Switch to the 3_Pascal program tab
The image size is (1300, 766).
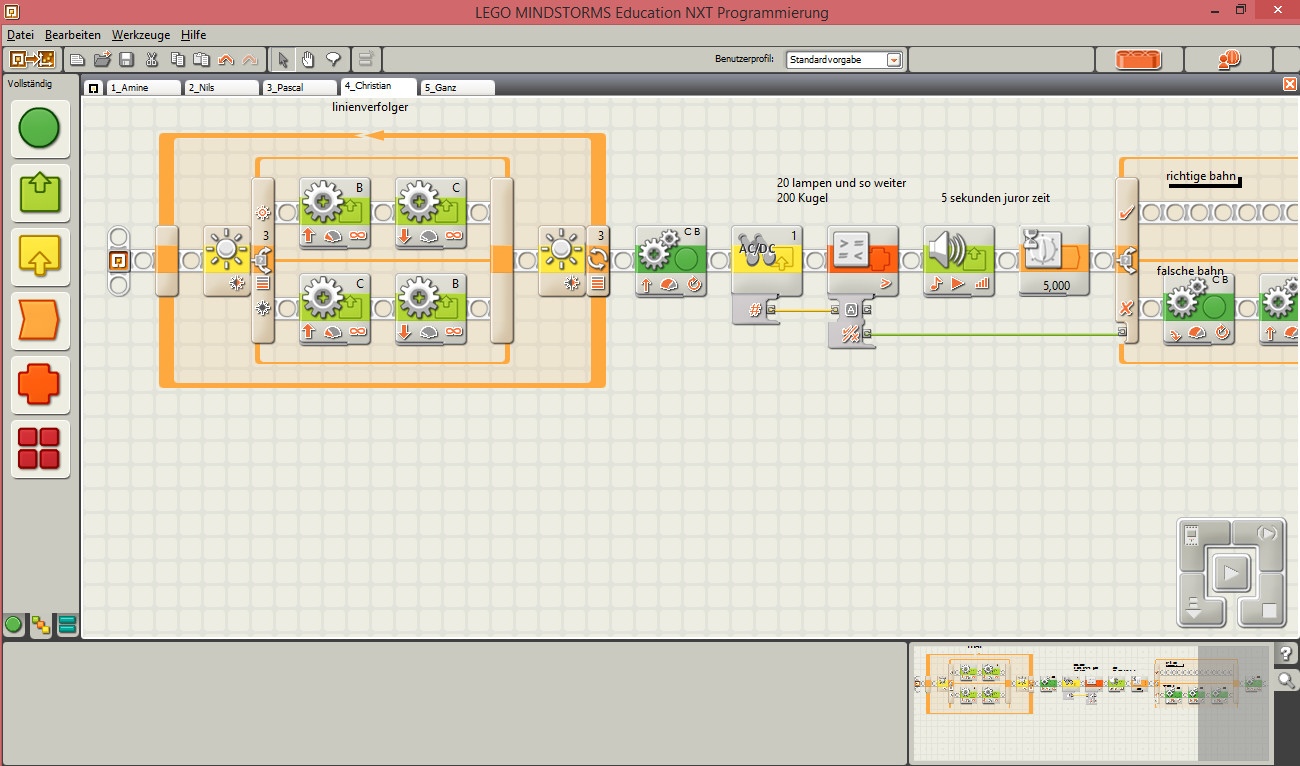pyautogui.click(x=299, y=88)
